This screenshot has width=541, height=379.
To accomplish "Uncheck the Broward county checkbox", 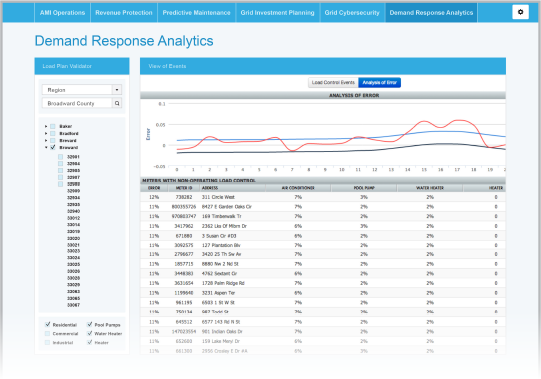I will pyautogui.click(x=53, y=147).
